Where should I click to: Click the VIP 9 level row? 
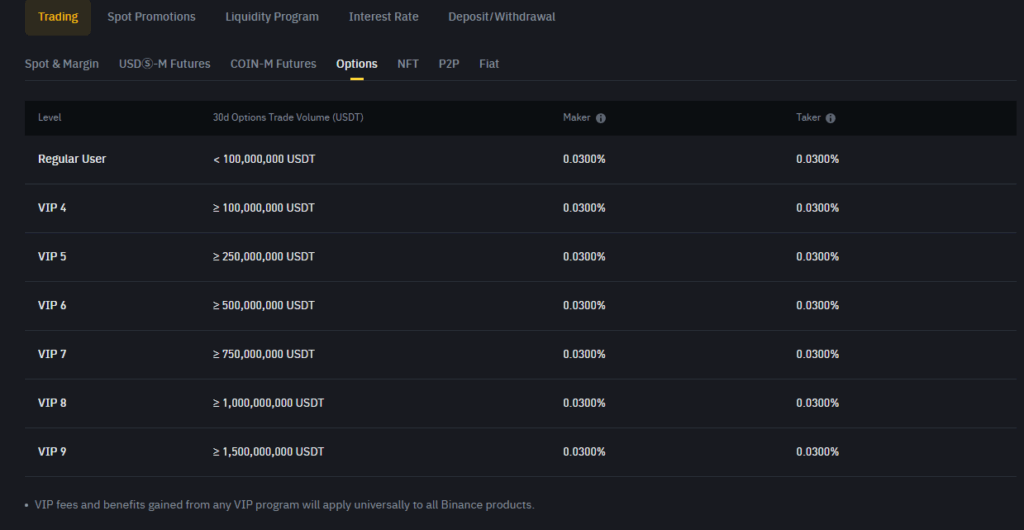click(520, 452)
